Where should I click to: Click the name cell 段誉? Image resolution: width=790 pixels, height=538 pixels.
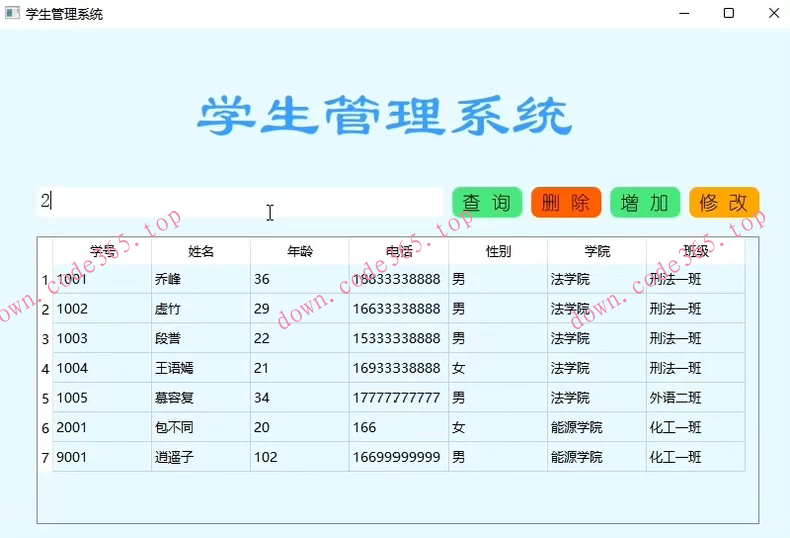pos(201,339)
